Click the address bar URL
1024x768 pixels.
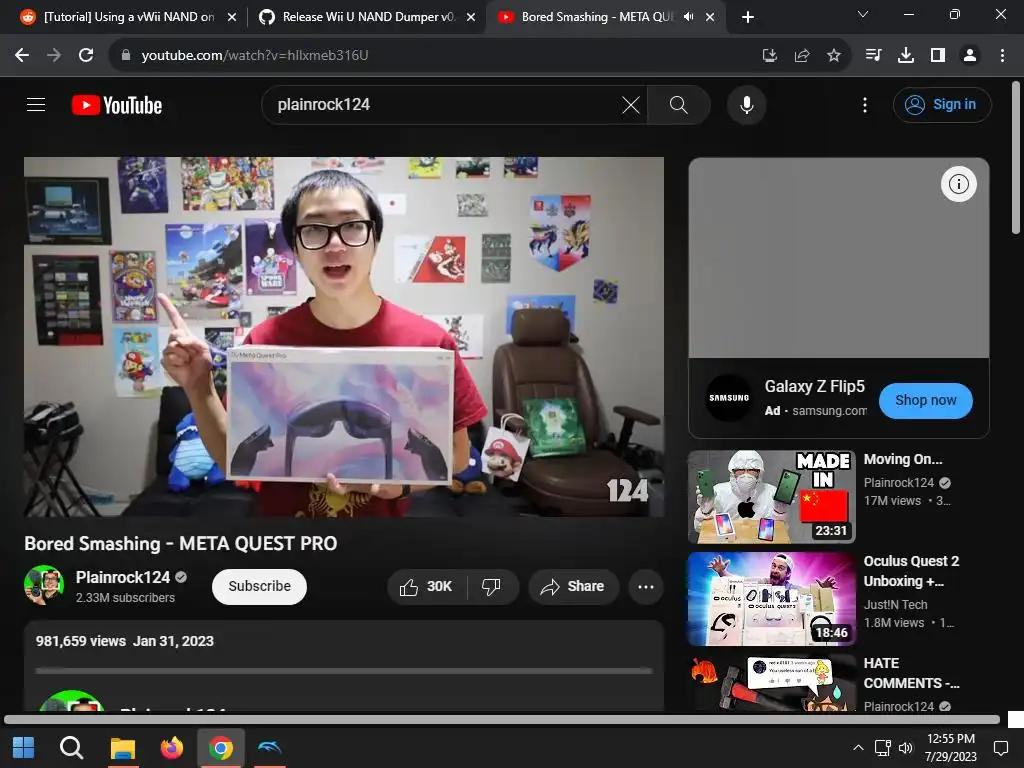pyautogui.click(x=255, y=56)
